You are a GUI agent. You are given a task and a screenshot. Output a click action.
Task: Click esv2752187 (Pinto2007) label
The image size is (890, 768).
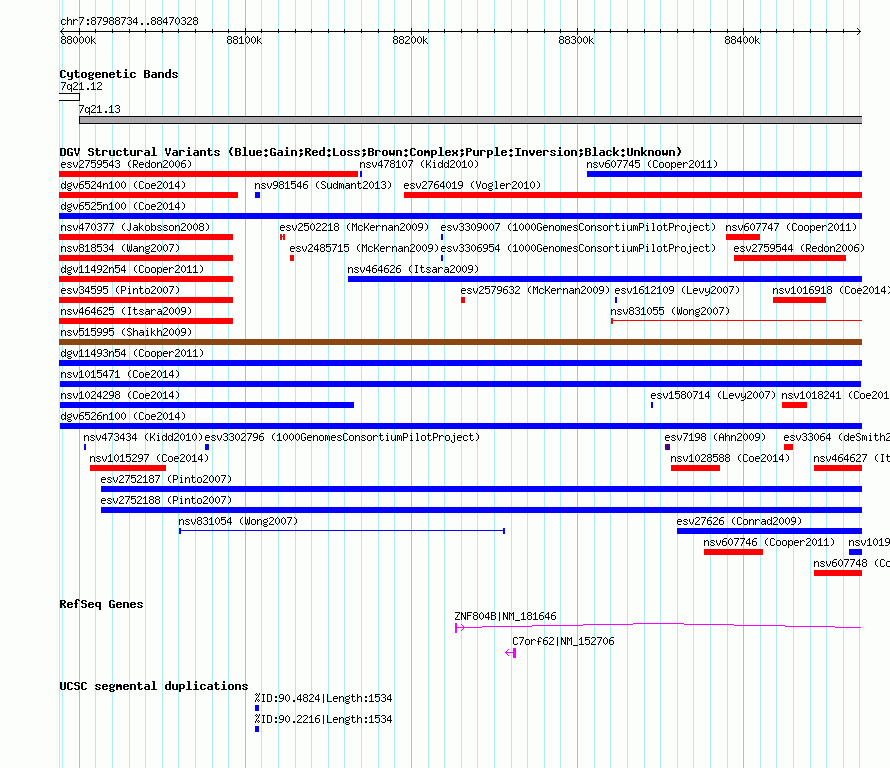[x=166, y=480]
